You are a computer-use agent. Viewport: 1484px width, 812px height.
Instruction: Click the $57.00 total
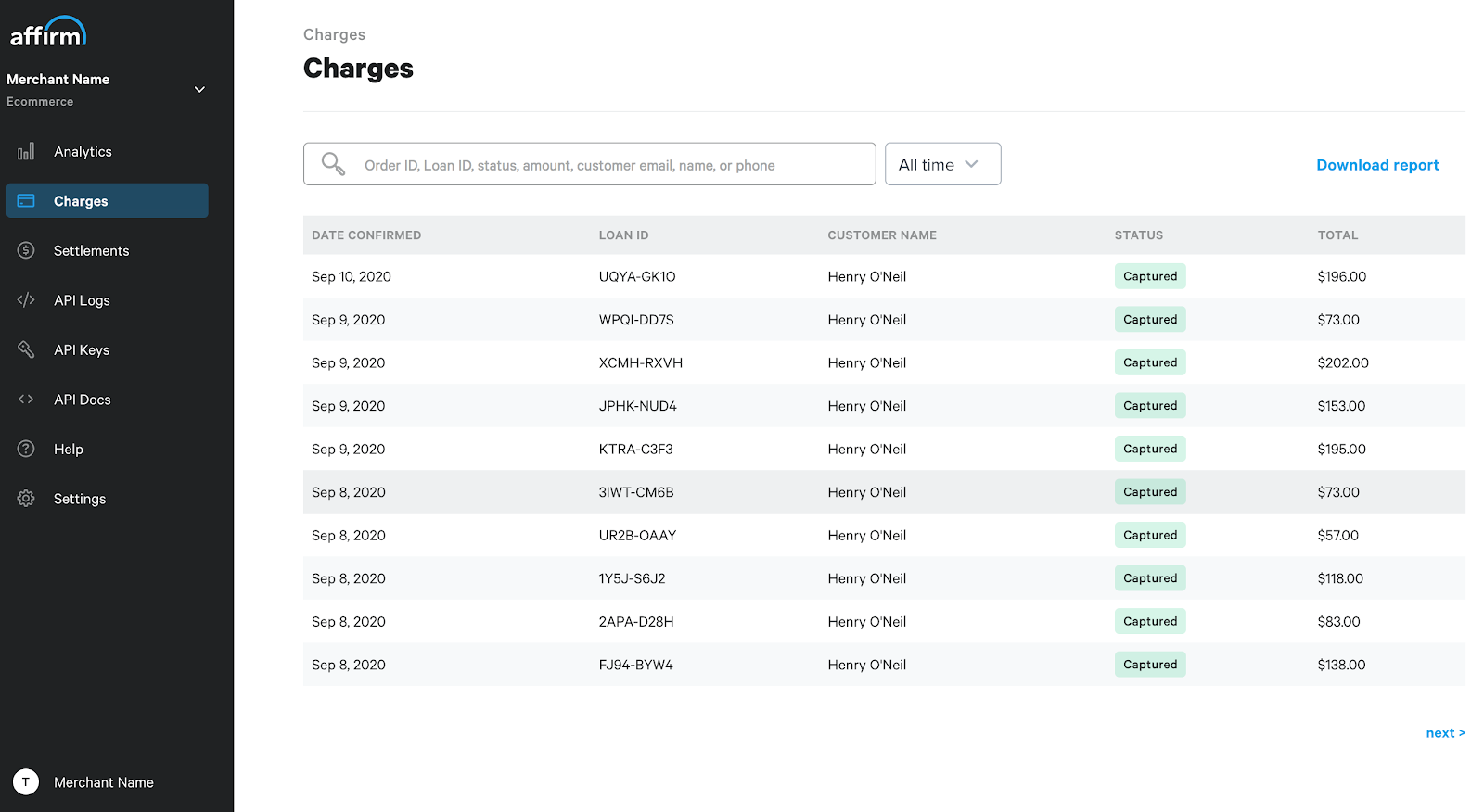pyautogui.click(x=1338, y=535)
